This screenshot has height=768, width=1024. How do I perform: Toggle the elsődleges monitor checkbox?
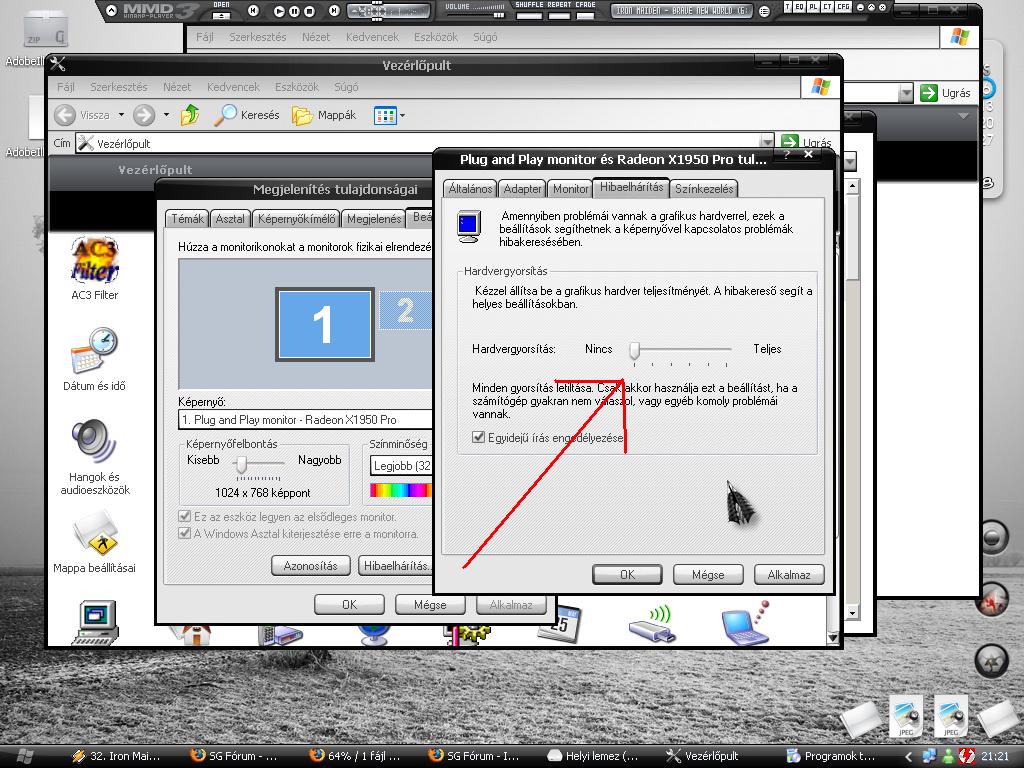(x=185, y=517)
